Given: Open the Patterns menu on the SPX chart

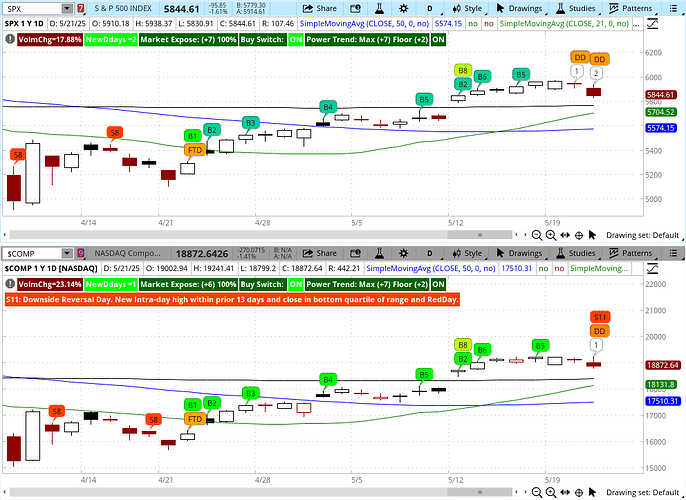Looking at the screenshot, I should point(630,8).
